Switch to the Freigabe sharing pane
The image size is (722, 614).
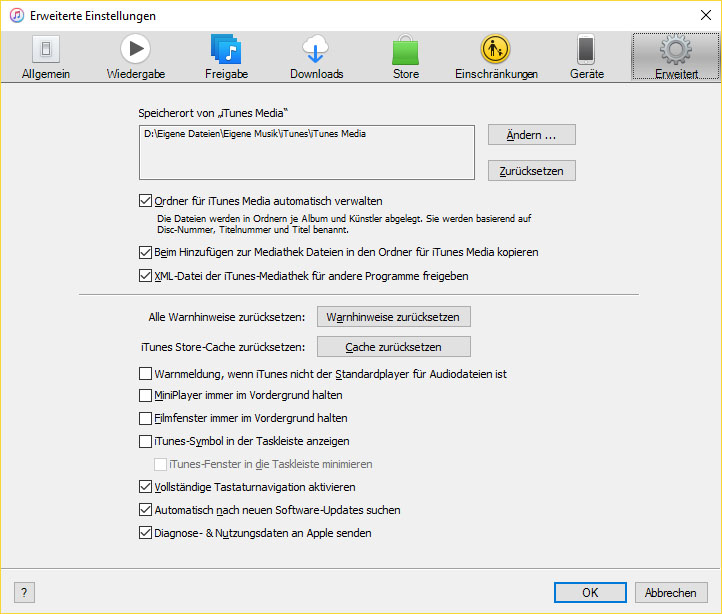click(x=226, y=57)
